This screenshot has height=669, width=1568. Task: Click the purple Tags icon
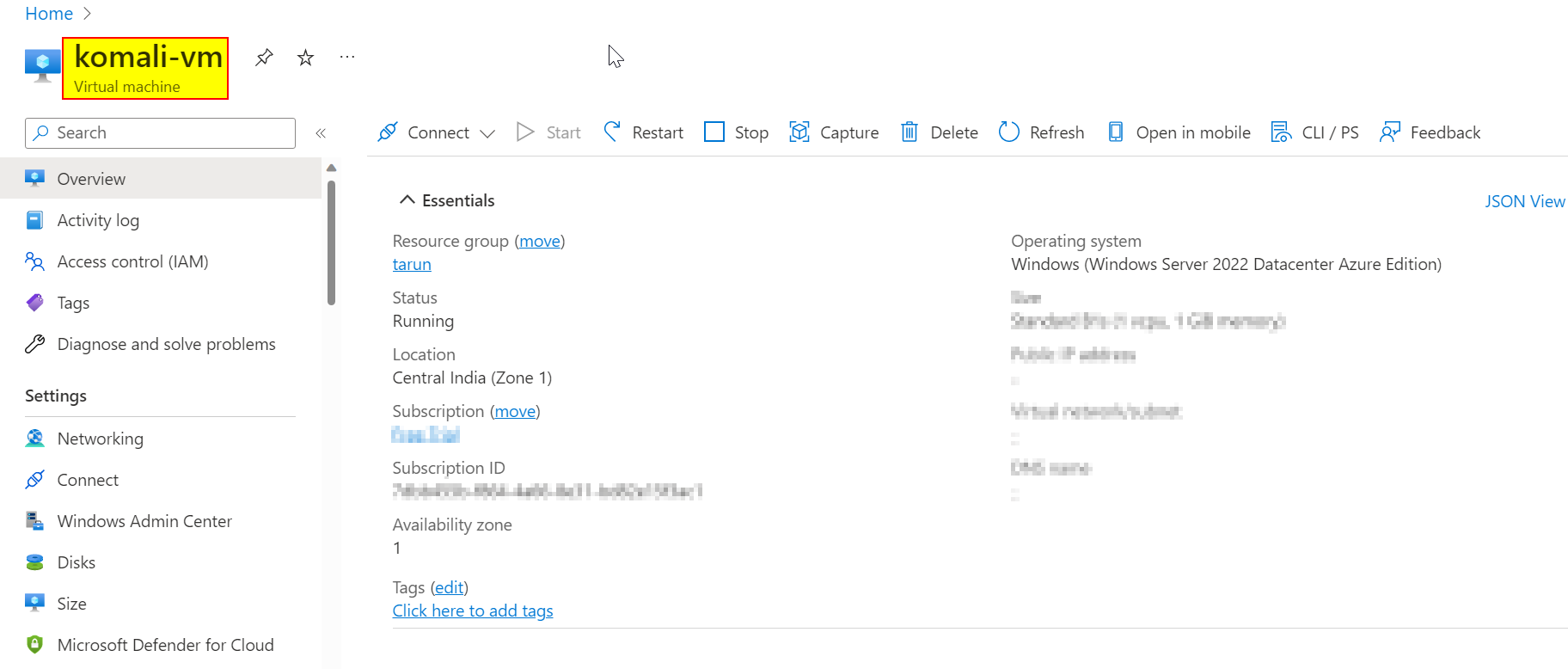(x=34, y=303)
